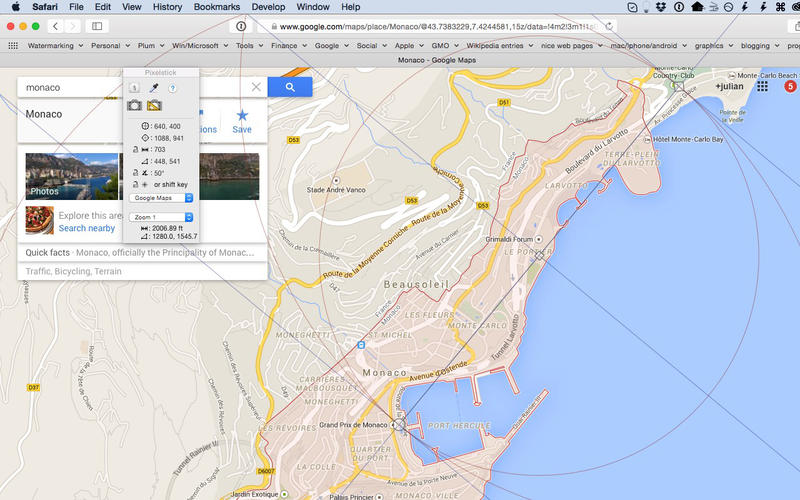Open the Monaco Photos thumbnail
Screen dimensions: 800x500
[68, 176]
